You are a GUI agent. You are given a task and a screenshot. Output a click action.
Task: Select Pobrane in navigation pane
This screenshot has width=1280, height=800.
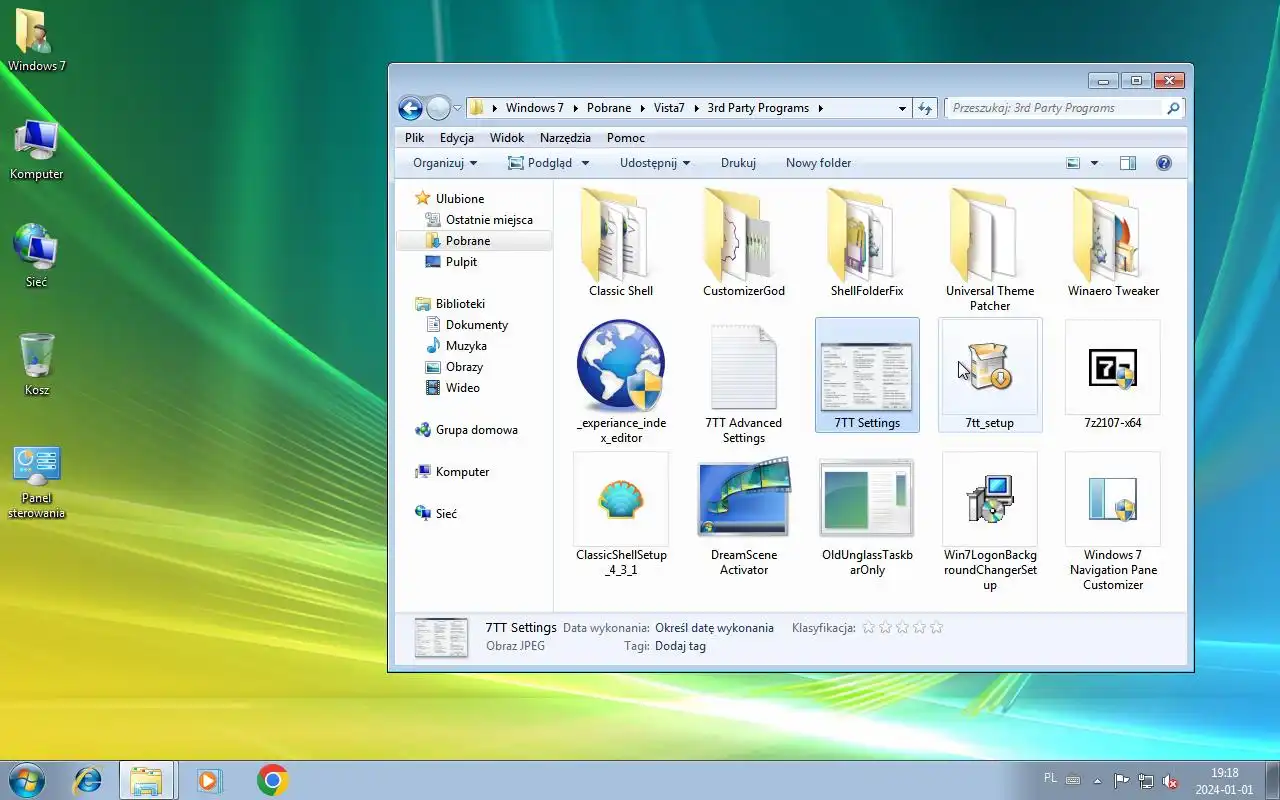[474, 241]
